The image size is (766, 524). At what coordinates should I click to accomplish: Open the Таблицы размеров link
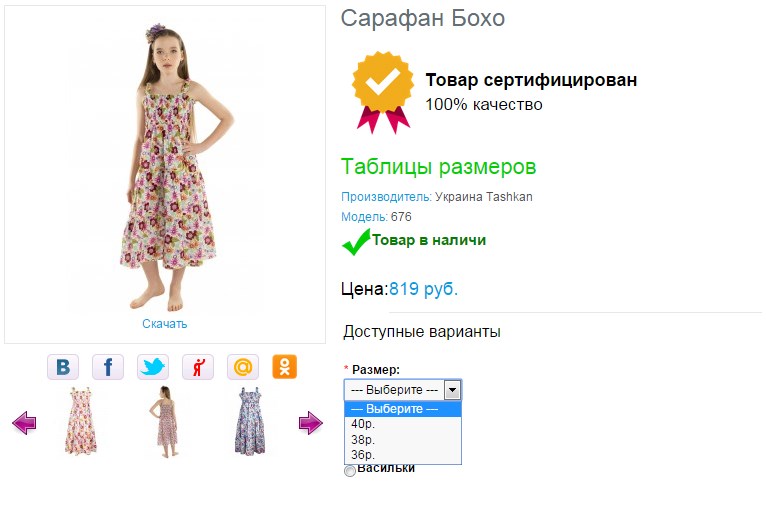(x=439, y=166)
